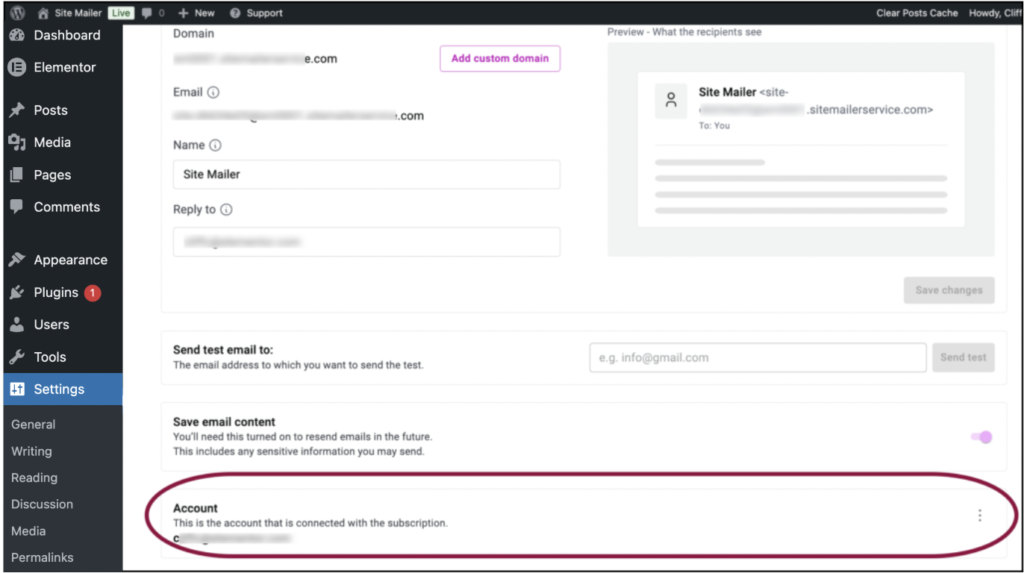The image size is (1024, 573).
Task: Click the comments bubble icon in admin bar
Action: pos(148,13)
